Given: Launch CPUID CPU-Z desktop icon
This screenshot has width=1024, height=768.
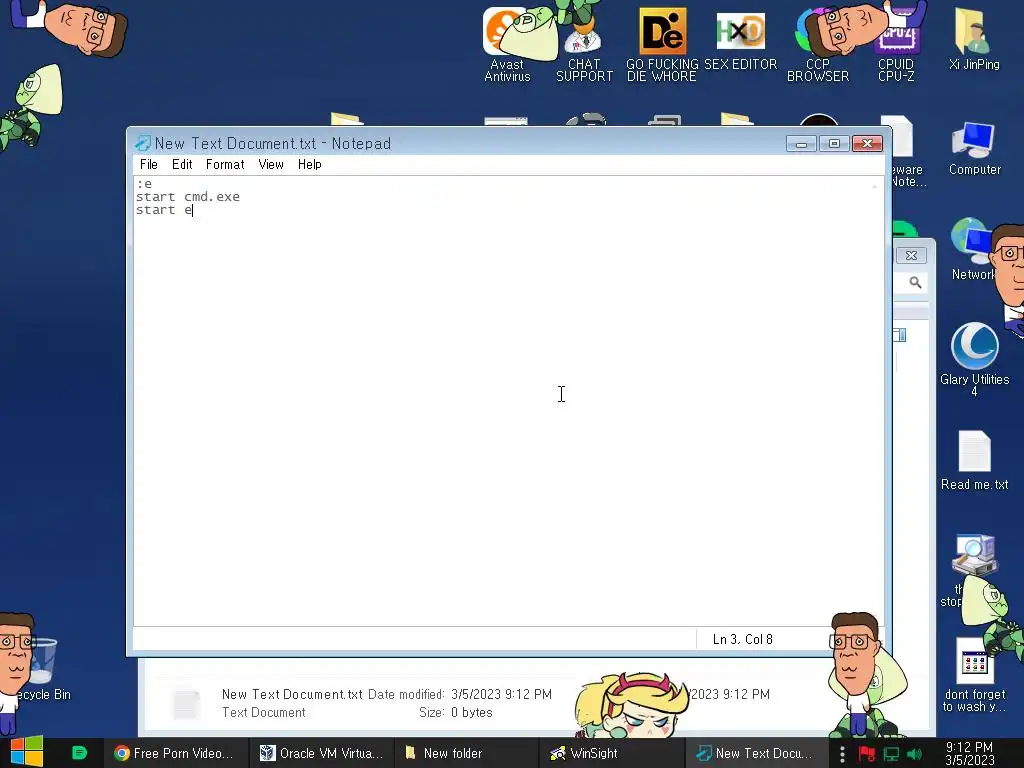Looking at the screenshot, I should pyautogui.click(x=896, y=44).
